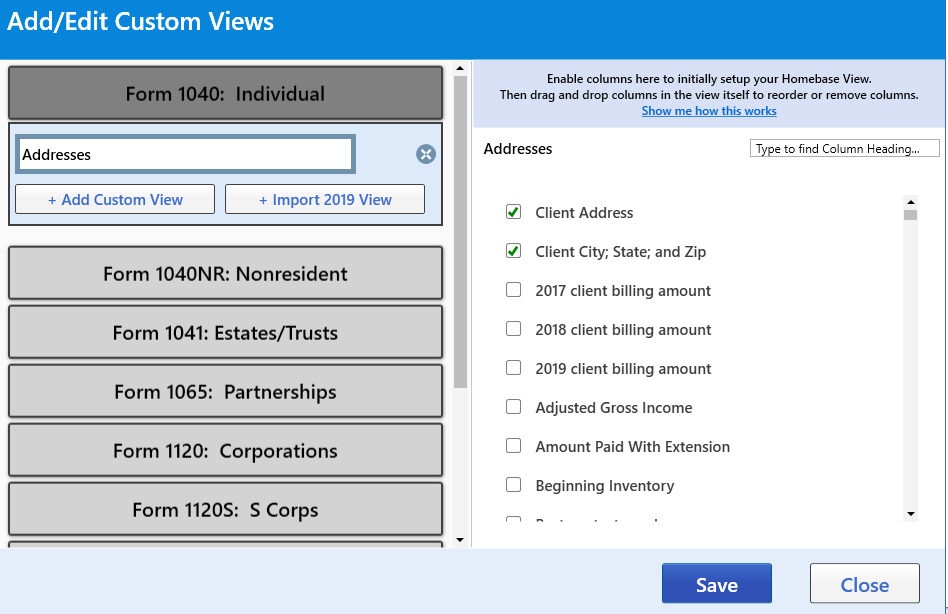Enable the 2017 client billing amount column

click(x=514, y=290)
